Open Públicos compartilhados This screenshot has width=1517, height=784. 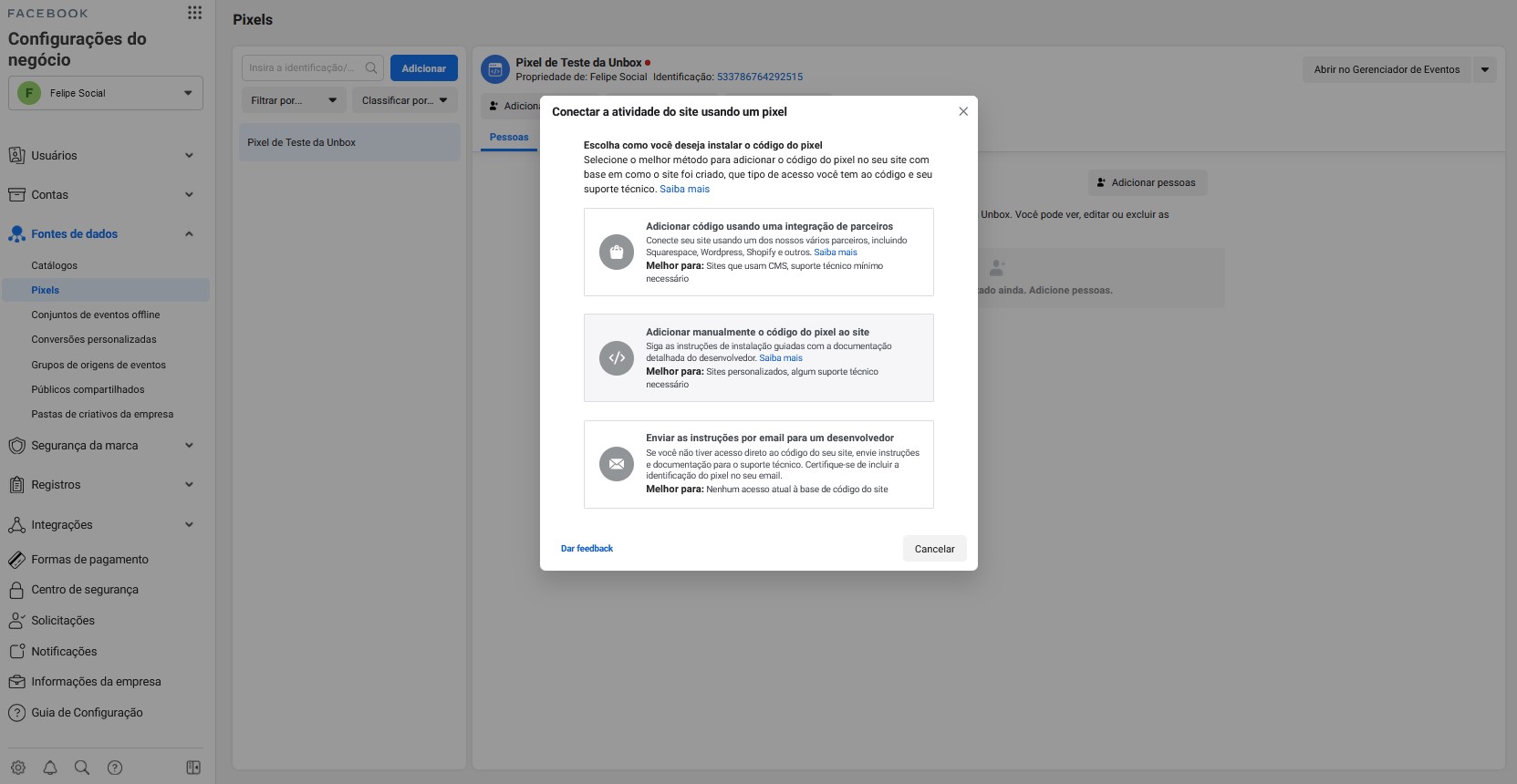88,389
